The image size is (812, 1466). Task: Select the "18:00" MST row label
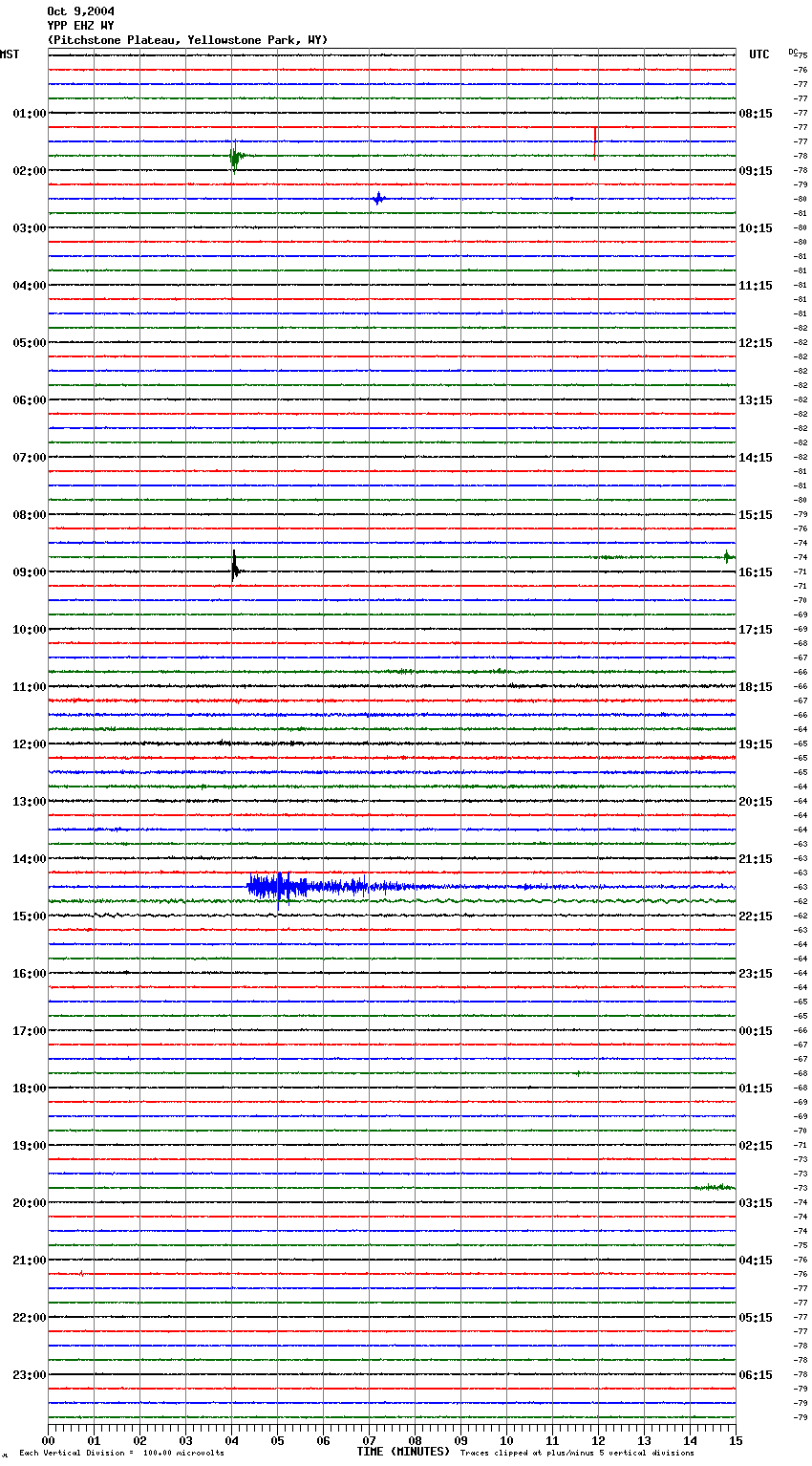[x=30, y=1089]
